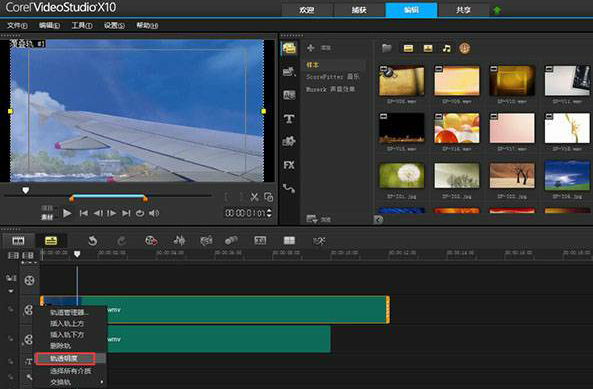Viewport: 593px width, 389px height.
Task: Switch to Timeline view (yellow icon)
Action: coord(51,241)
